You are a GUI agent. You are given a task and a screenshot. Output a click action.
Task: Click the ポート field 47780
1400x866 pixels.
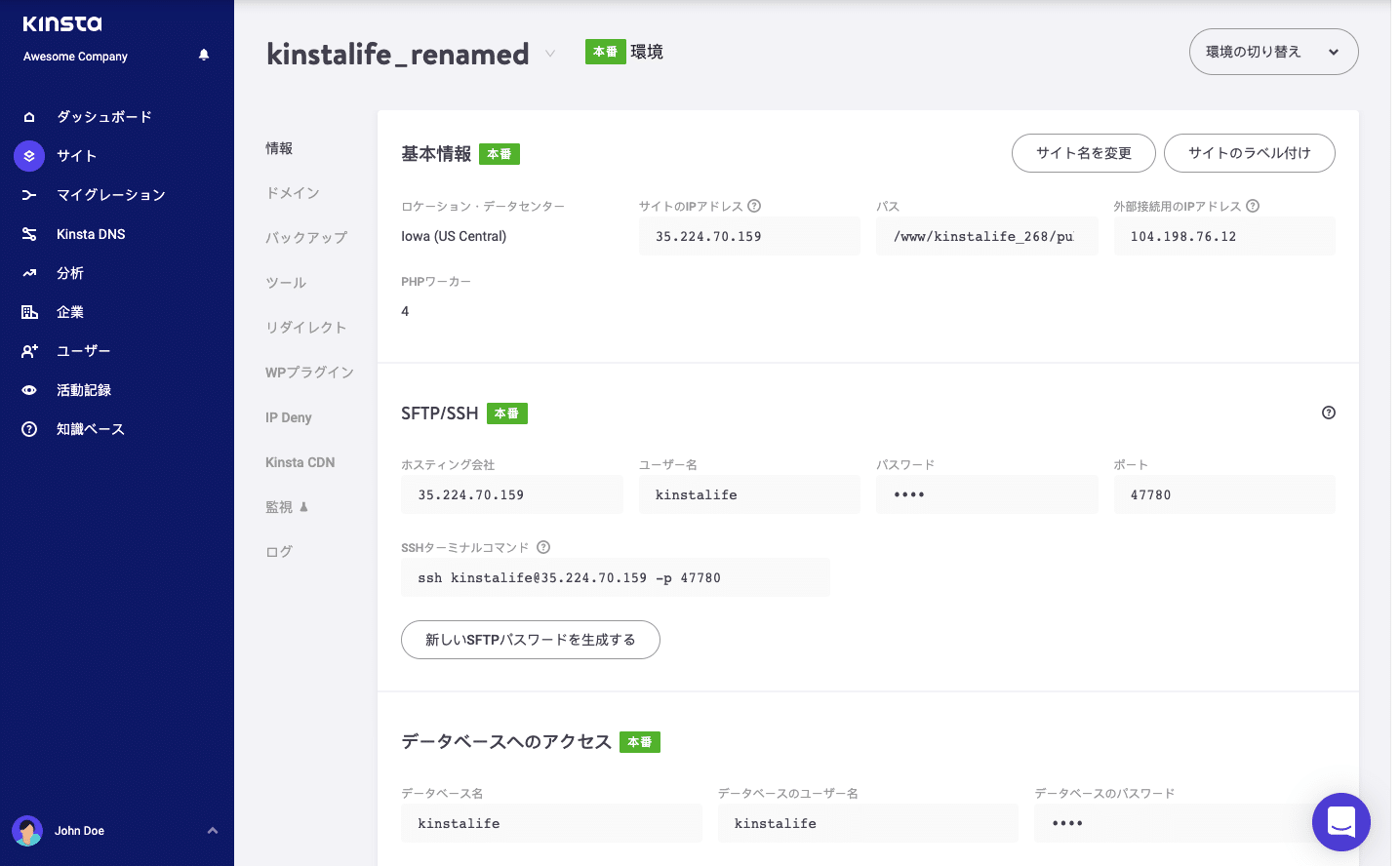1224,494
